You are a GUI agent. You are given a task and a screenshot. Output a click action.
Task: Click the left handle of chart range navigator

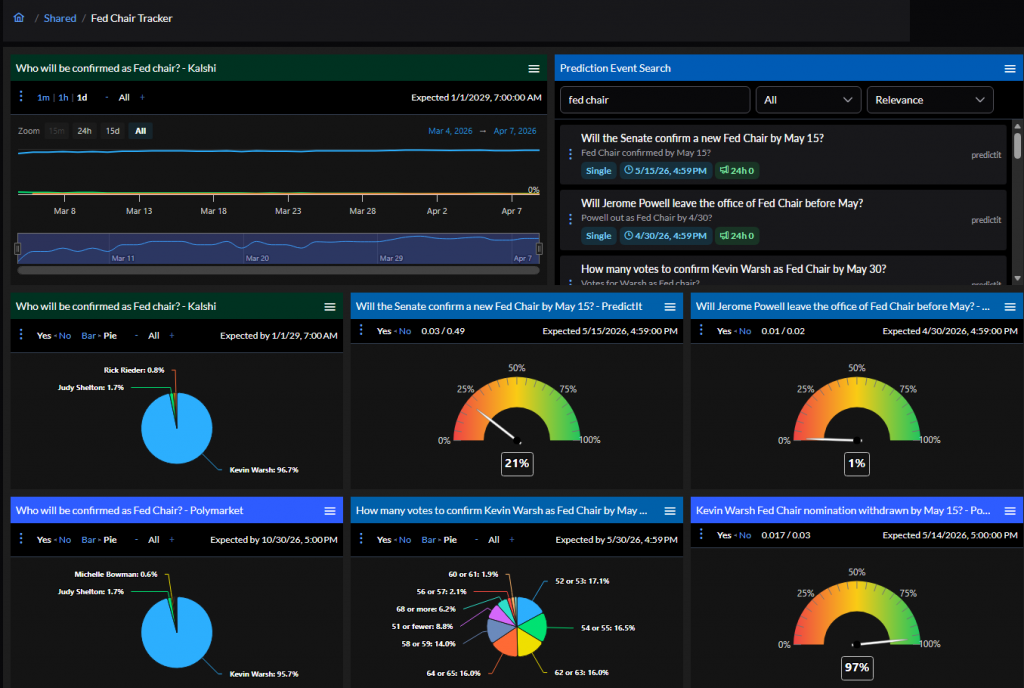point(17,248)
